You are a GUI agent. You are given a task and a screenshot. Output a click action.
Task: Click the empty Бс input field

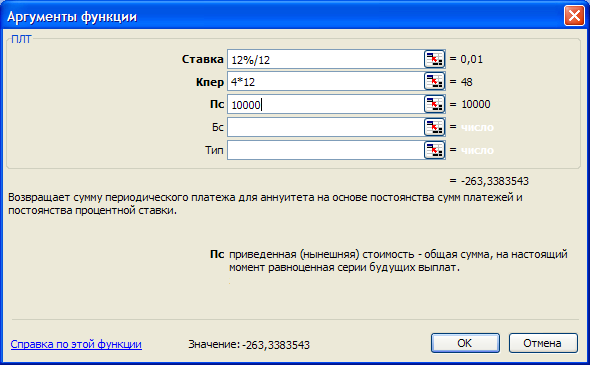point(325,127)
